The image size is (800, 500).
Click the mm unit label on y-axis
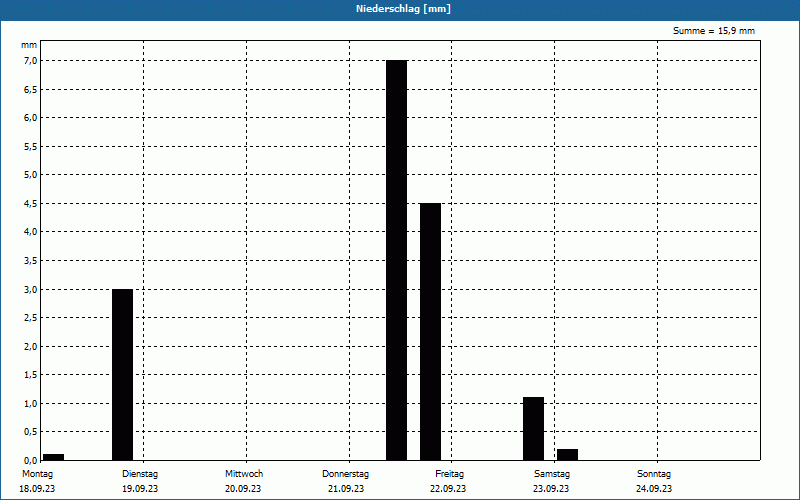pos(29,45)
